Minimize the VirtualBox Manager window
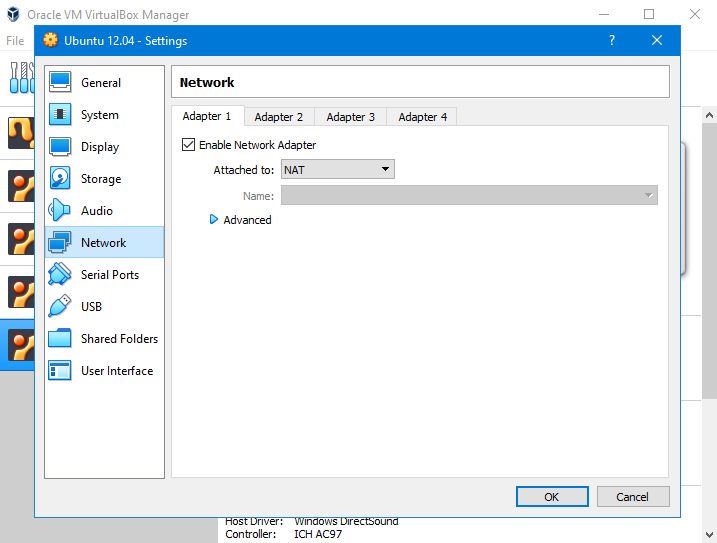 (x=604, y=14)
